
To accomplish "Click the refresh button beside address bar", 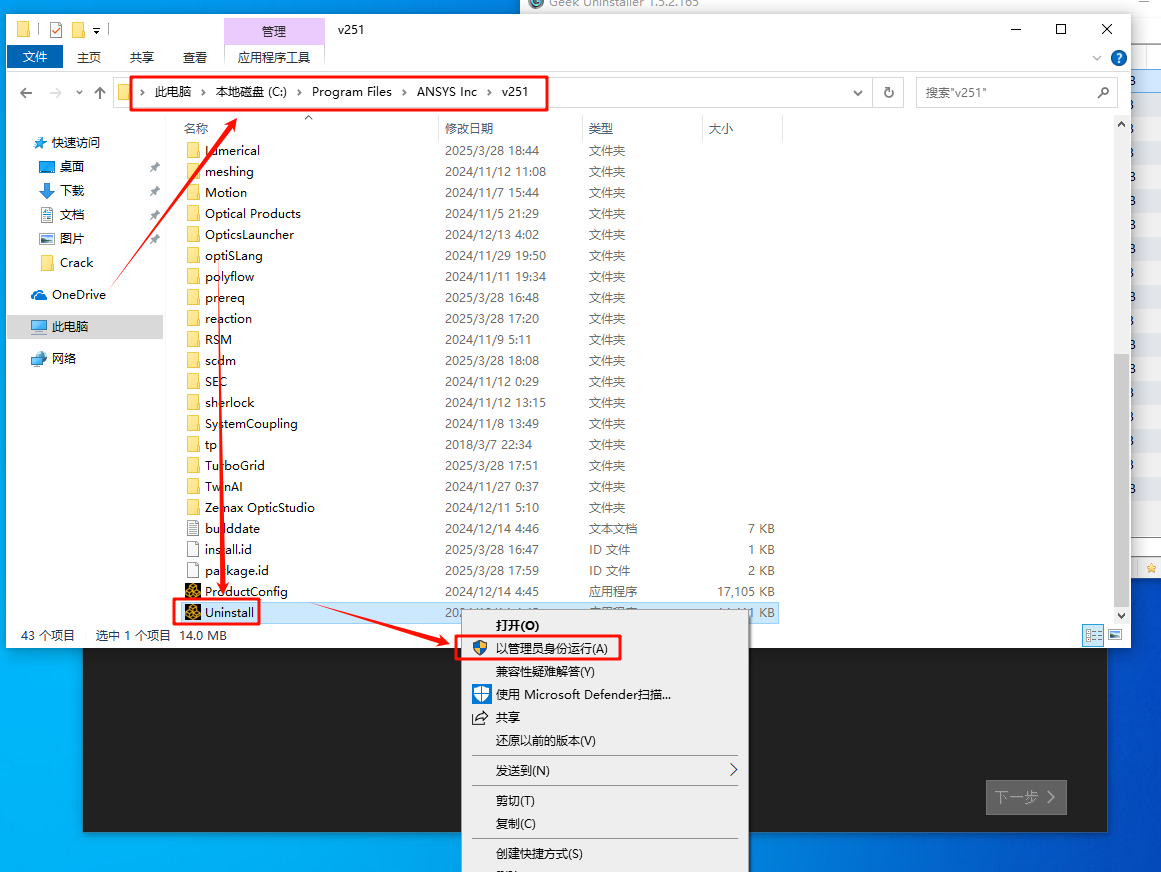I will point(888,92).
